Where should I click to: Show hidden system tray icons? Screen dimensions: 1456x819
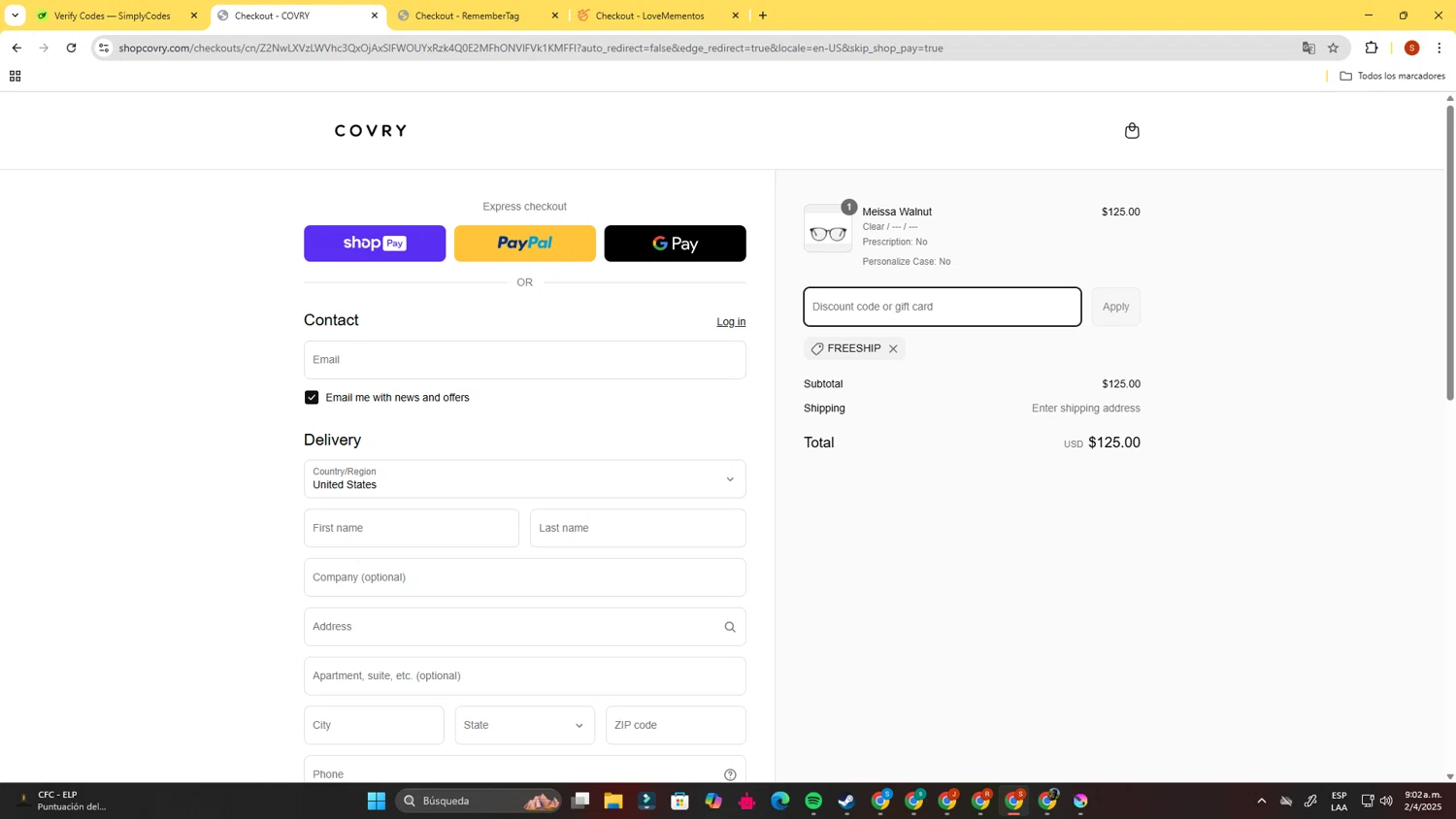point(1261,801)
